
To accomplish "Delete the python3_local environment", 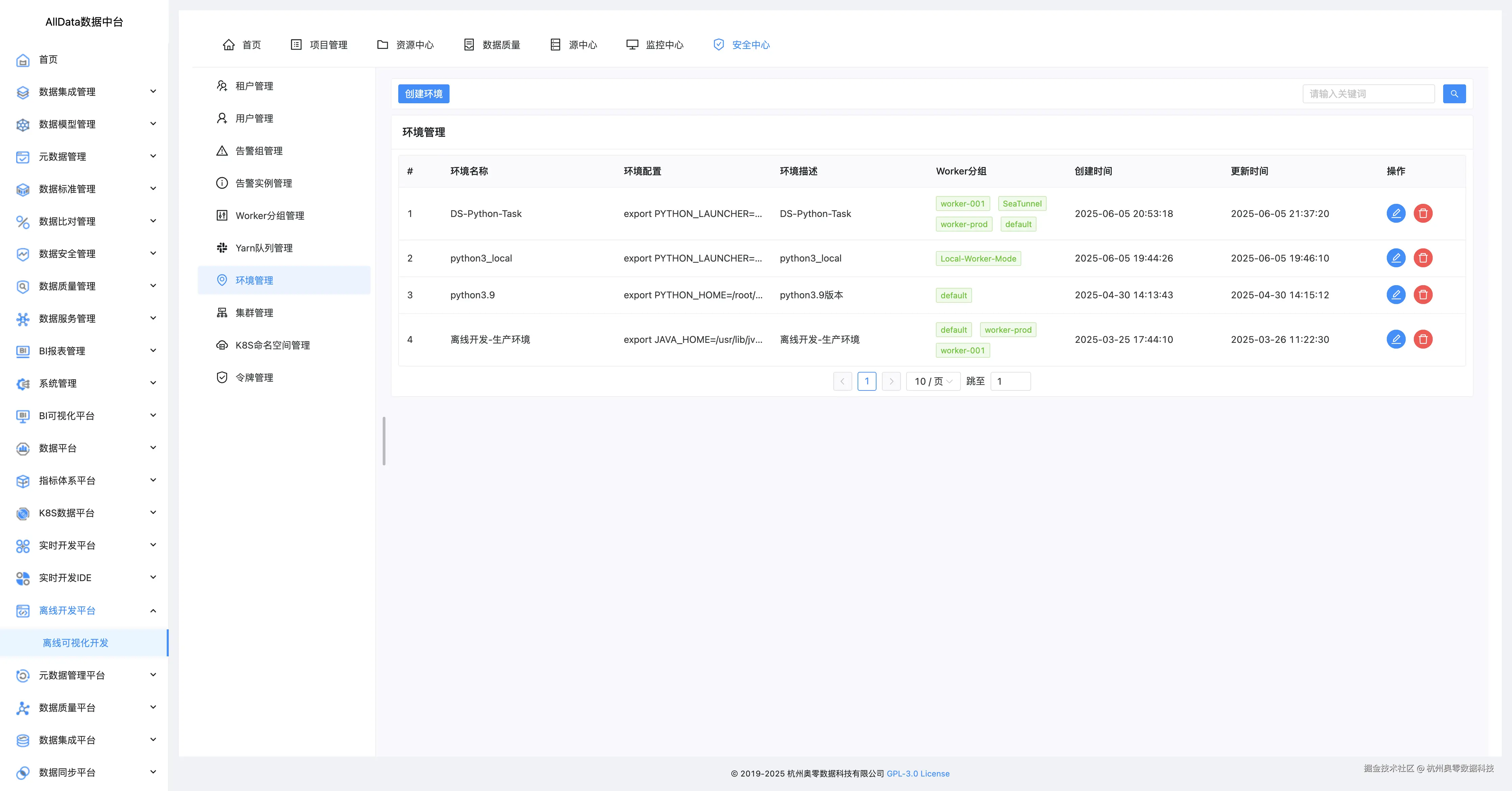I will (1423, 257).
